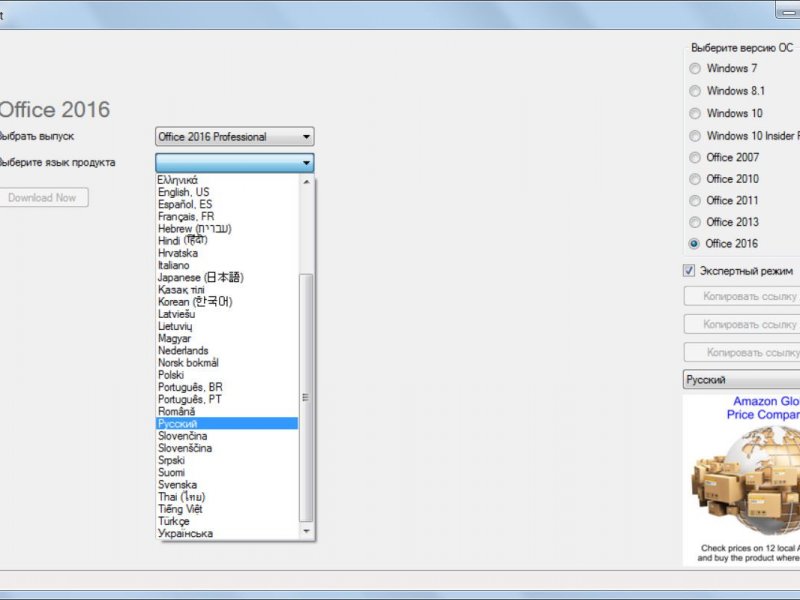Click the language list scrollbar thumb

pos(306,397)
